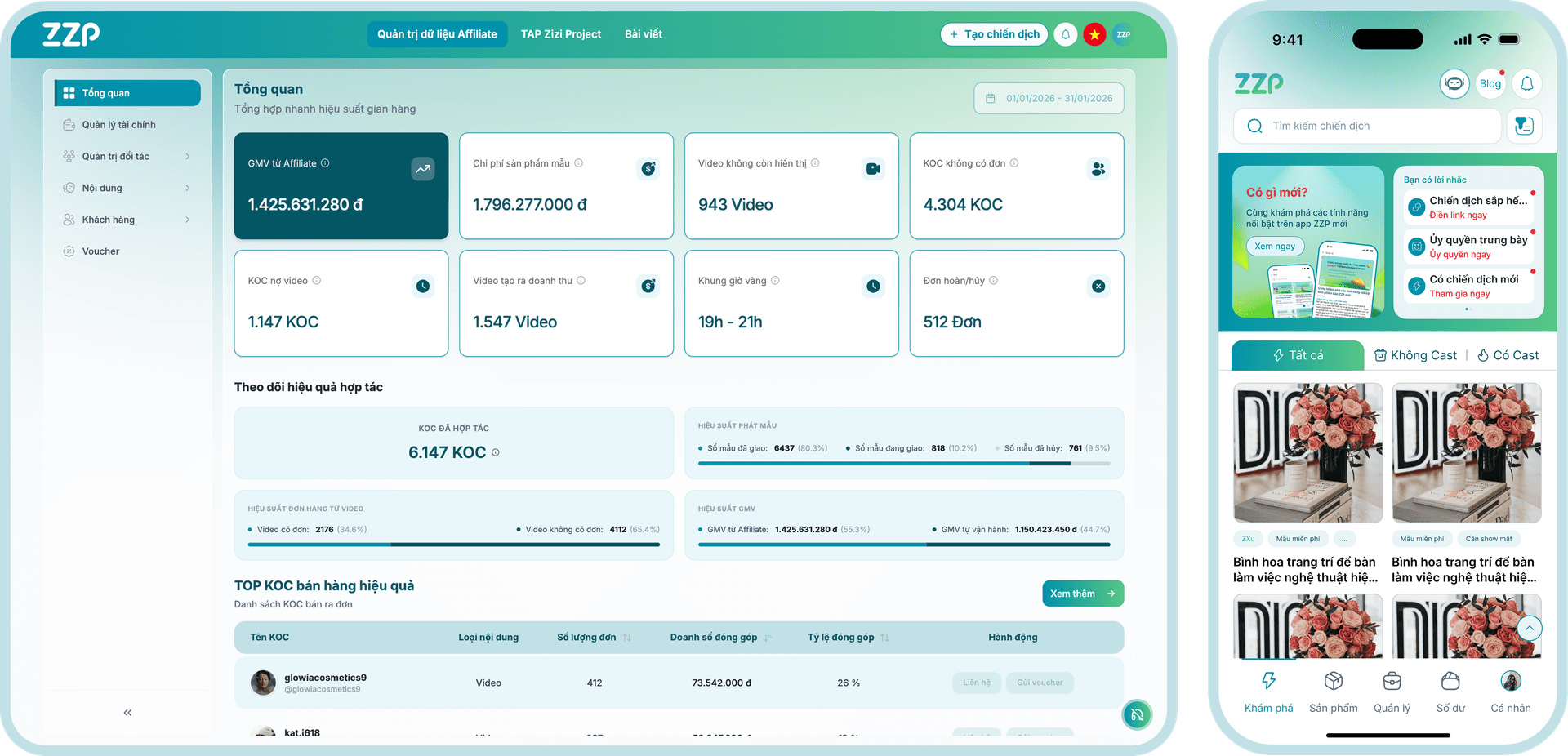Screen dimensions: 1568x756
Task: Select the Có Cast filter
Action: click(x=1508, y=355)
